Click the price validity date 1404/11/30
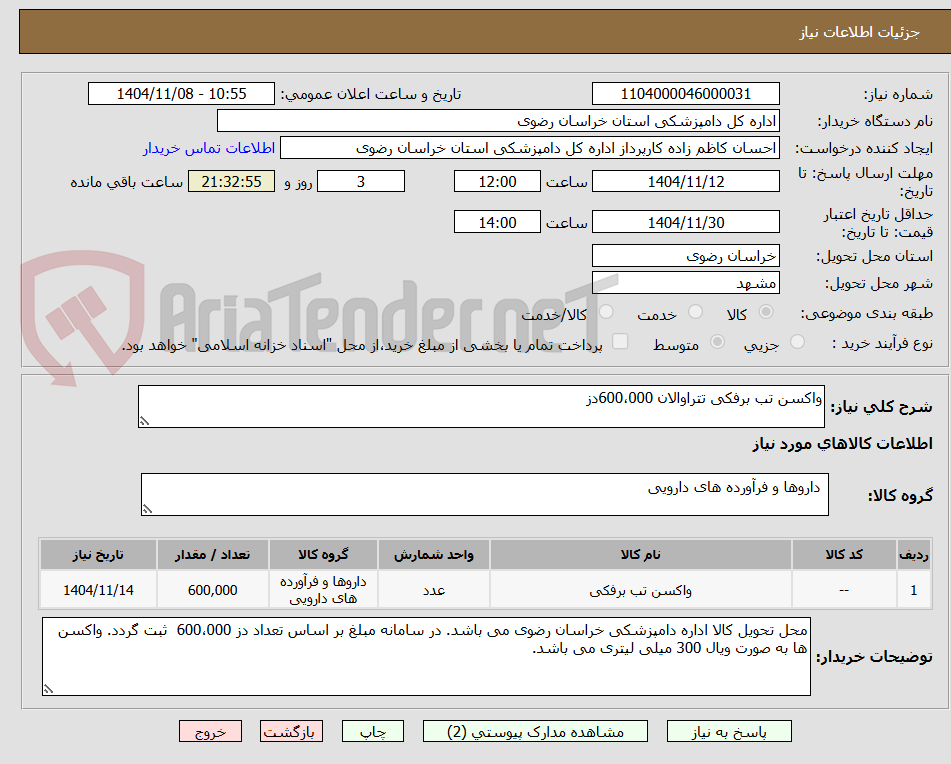The height and width of the screenshot is (764, 951). [x=685, y=222]
